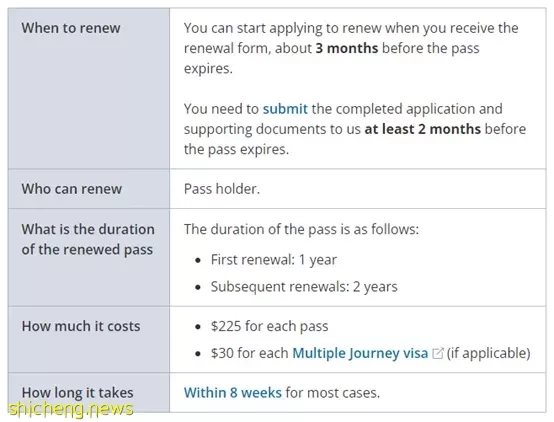Click the 'Within 8 weeks' link

click(x=232, y=393)
